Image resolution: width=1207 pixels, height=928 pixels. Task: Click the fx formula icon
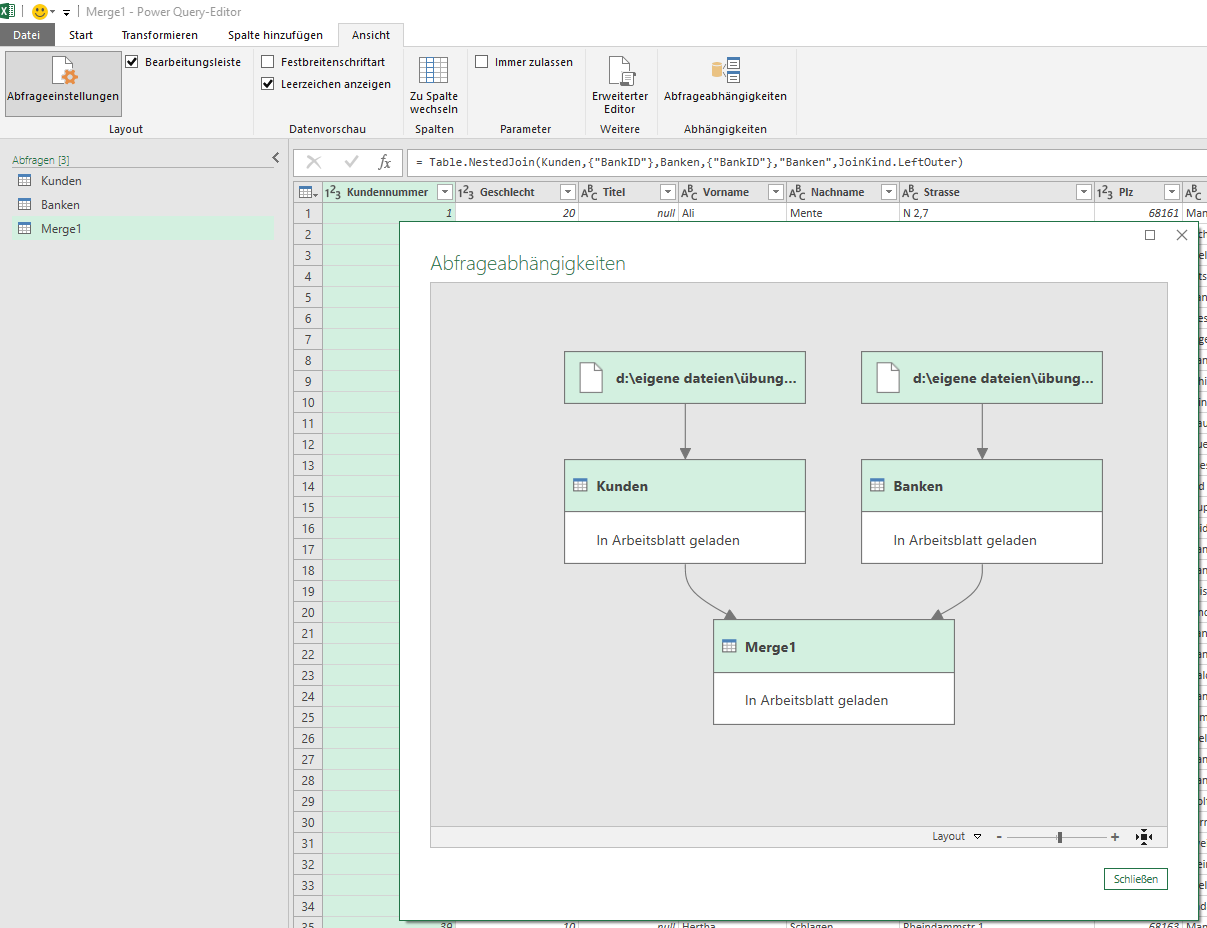[384, 163]
